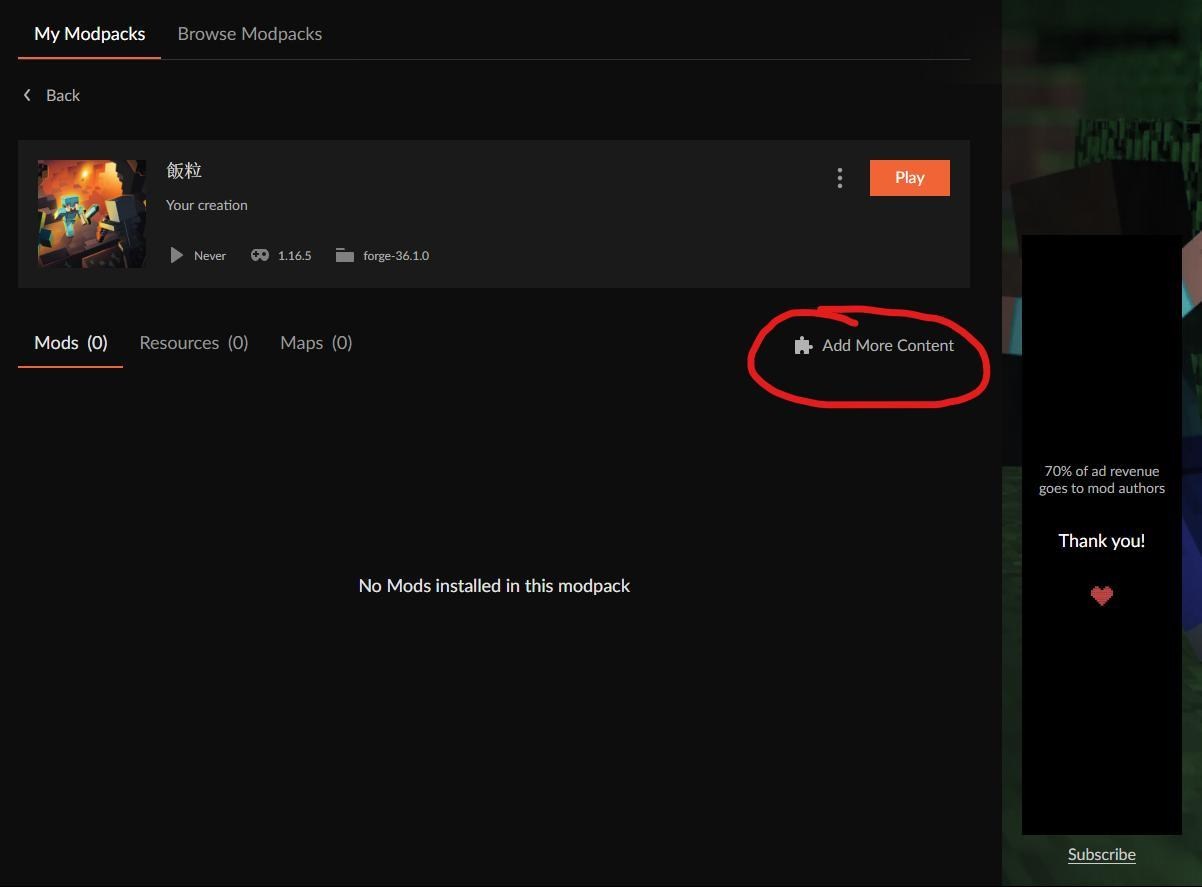
Task: Show the Maps (0) tab
Action: (x=316, y=343)
